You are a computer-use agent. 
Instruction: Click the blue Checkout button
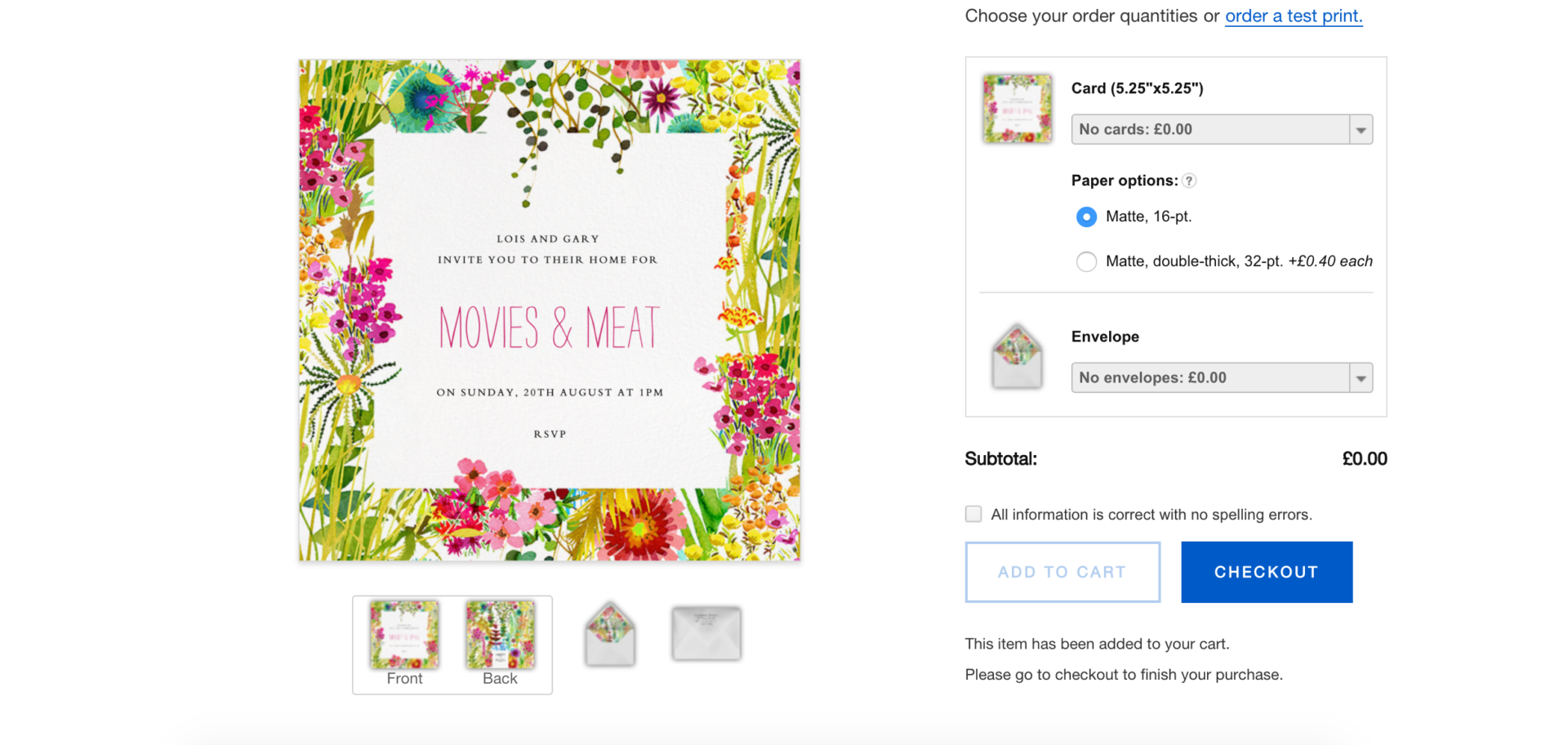1266,572
